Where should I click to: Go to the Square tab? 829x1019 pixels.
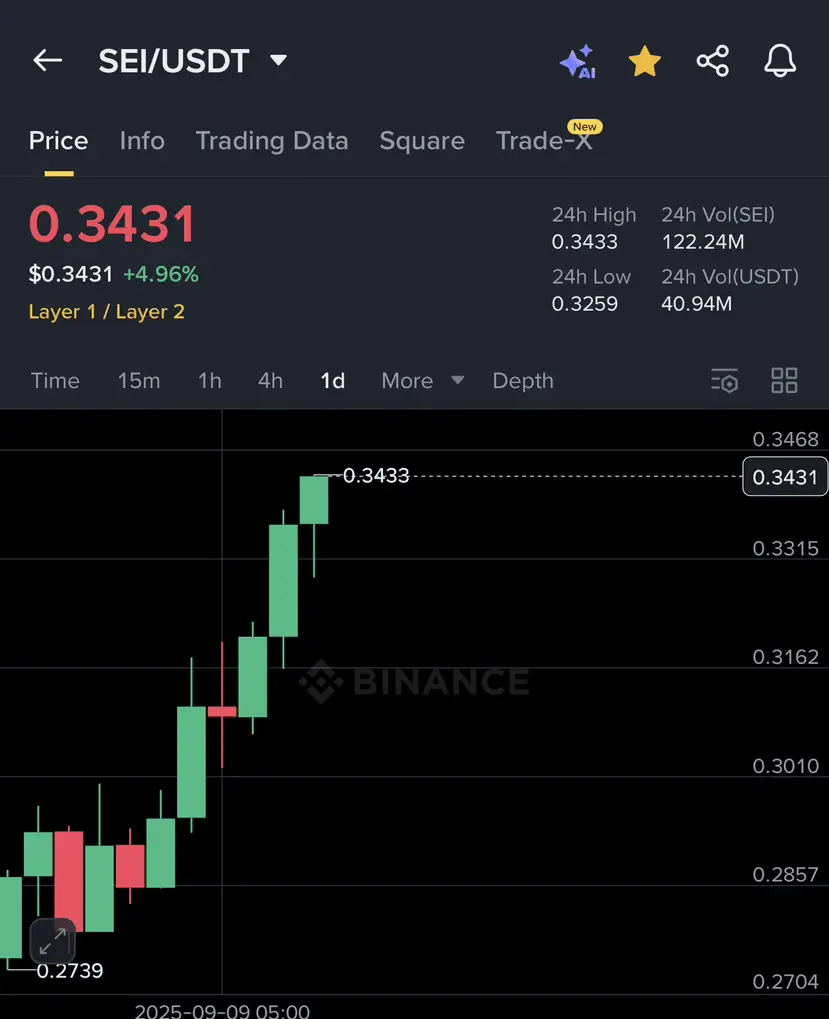click(422, 141)
